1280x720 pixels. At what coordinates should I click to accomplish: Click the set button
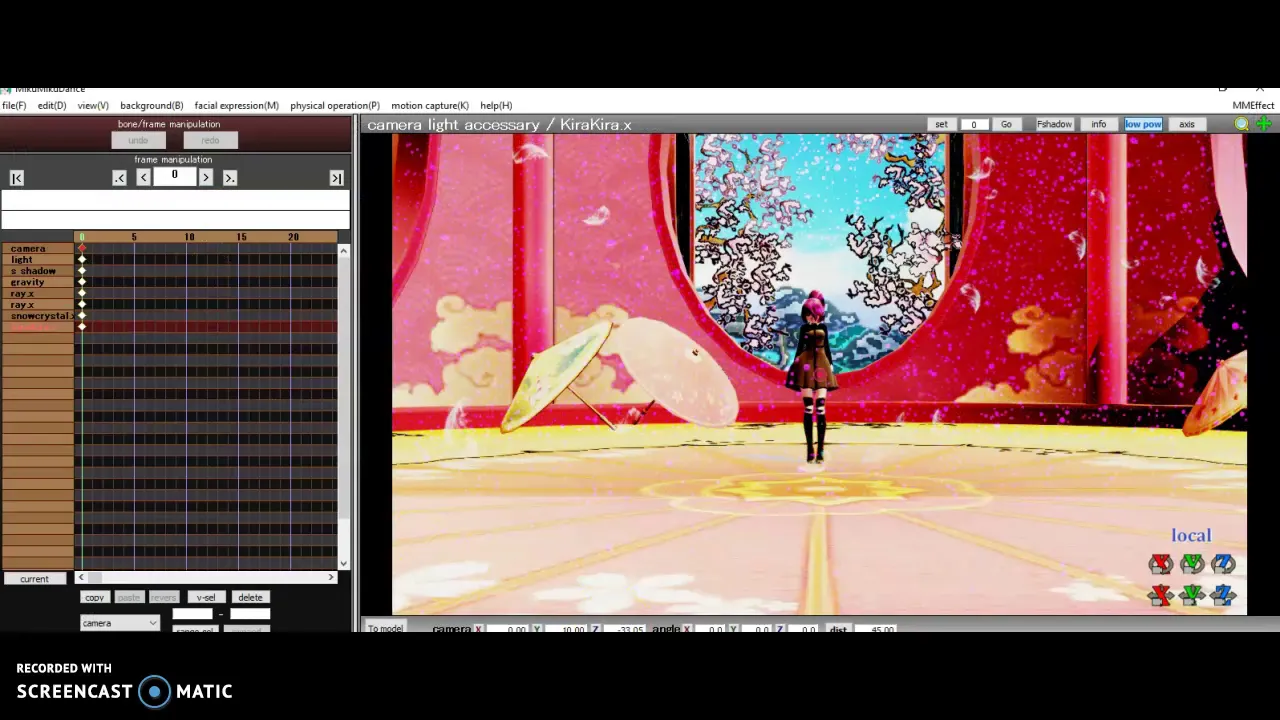(x=941, y=124)
